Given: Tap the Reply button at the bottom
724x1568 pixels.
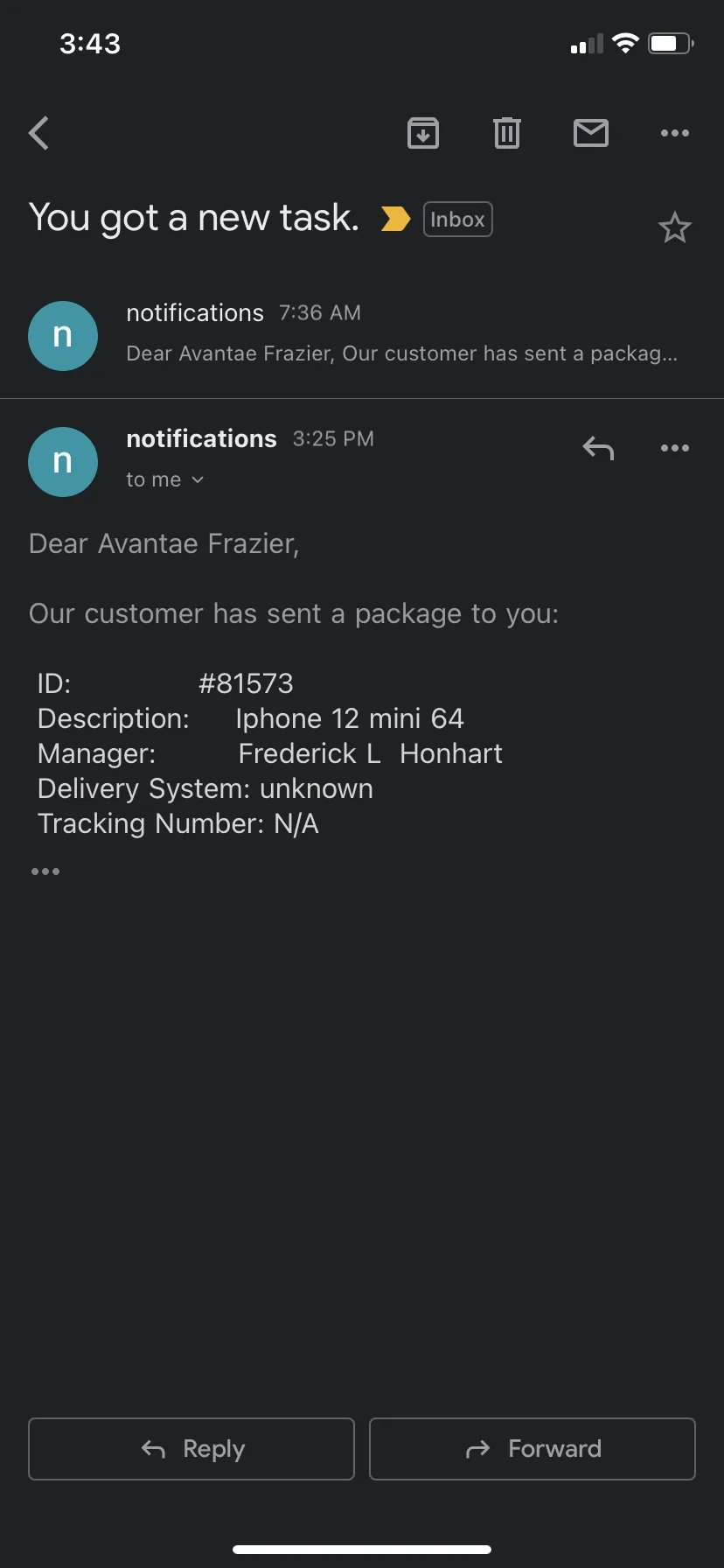Looking at the screenshot, I should (191, 1449).
